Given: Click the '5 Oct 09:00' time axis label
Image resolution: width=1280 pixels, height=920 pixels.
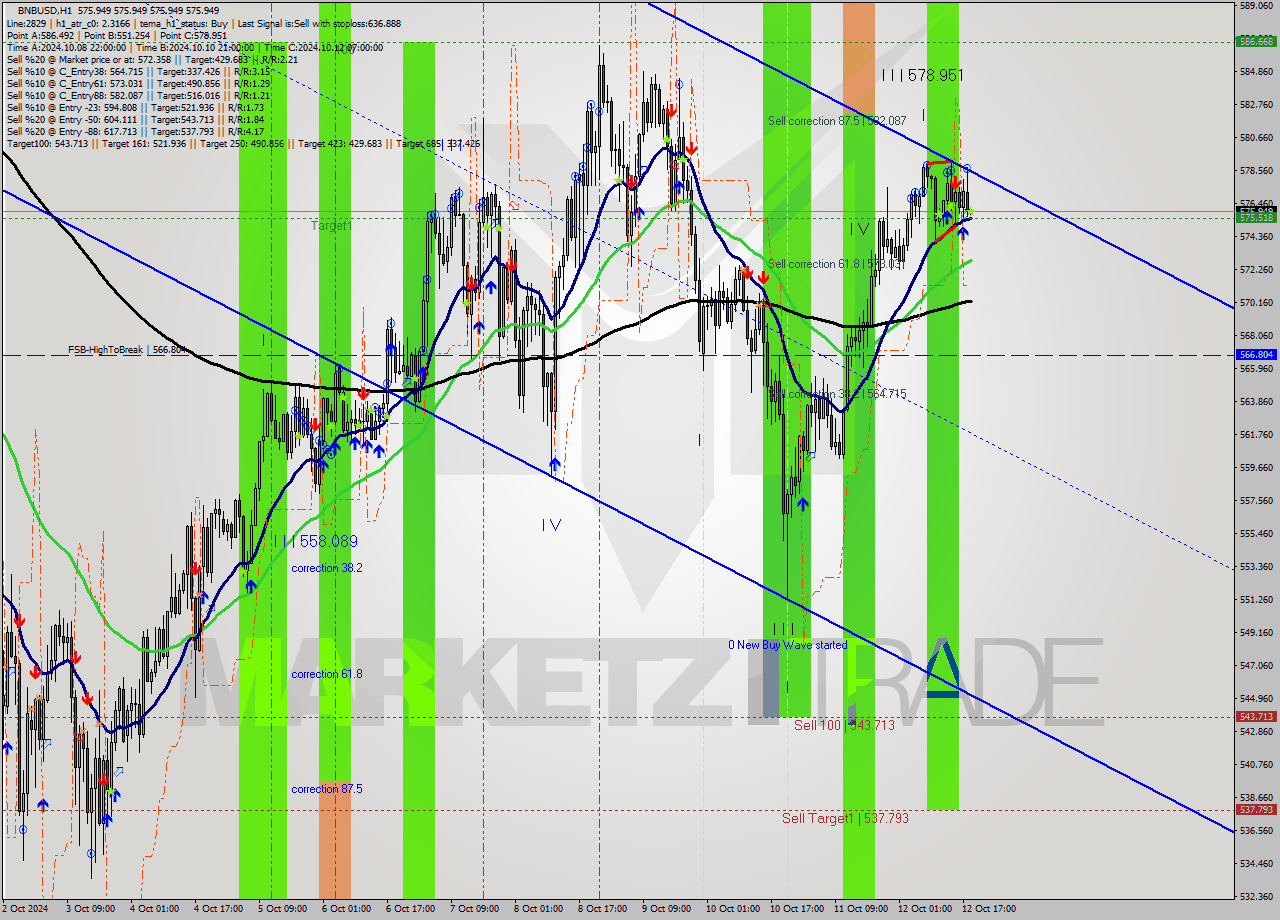Looking at the screenshot, I should pos(283,909).
